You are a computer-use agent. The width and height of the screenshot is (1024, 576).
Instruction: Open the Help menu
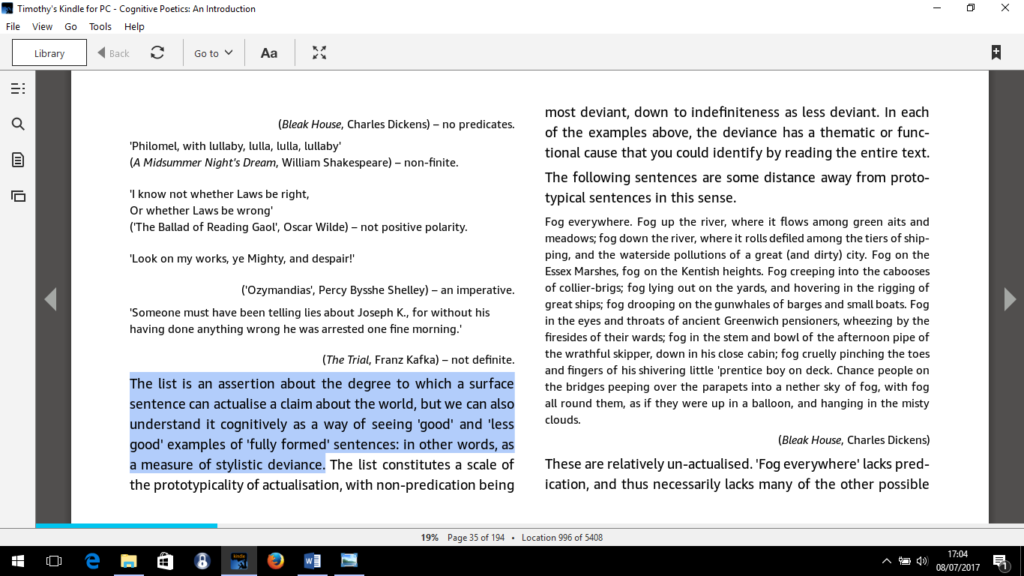(134, 27)
